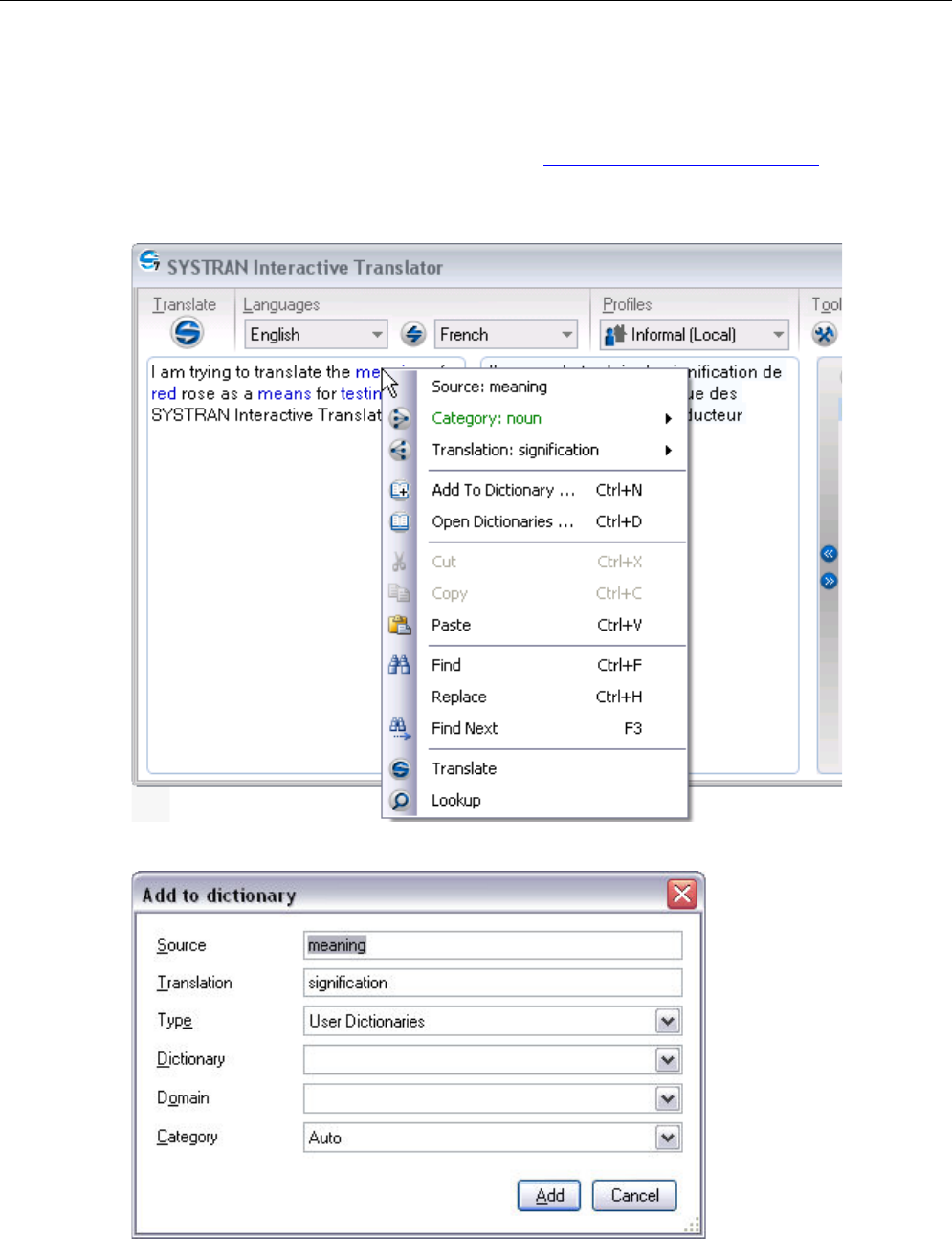Click the blue word 'means' in source text
The image size is (952, 1239).
(284, 393)
